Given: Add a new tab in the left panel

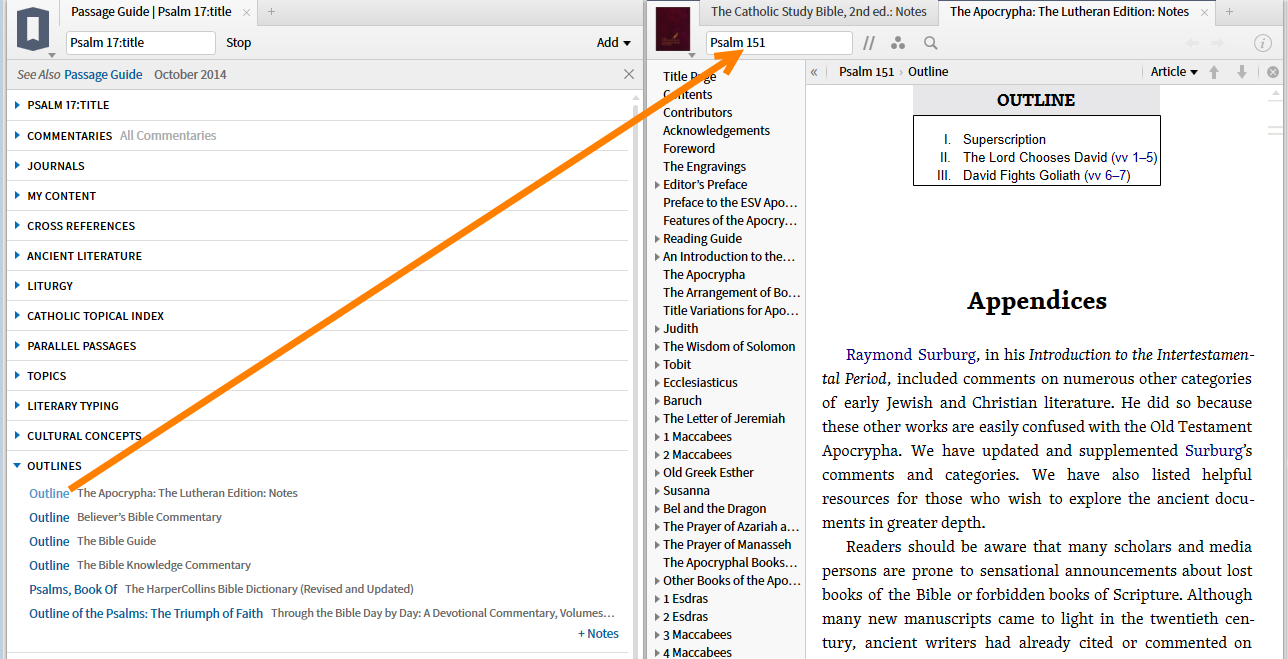Looking at the screenshot, I should (271, 12).
